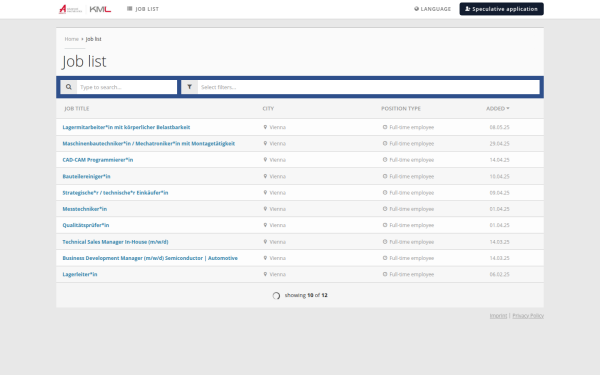Click Vienna in Strategische*r Einkäufer*in row
The image size is (600, 375).
[277, 193]
